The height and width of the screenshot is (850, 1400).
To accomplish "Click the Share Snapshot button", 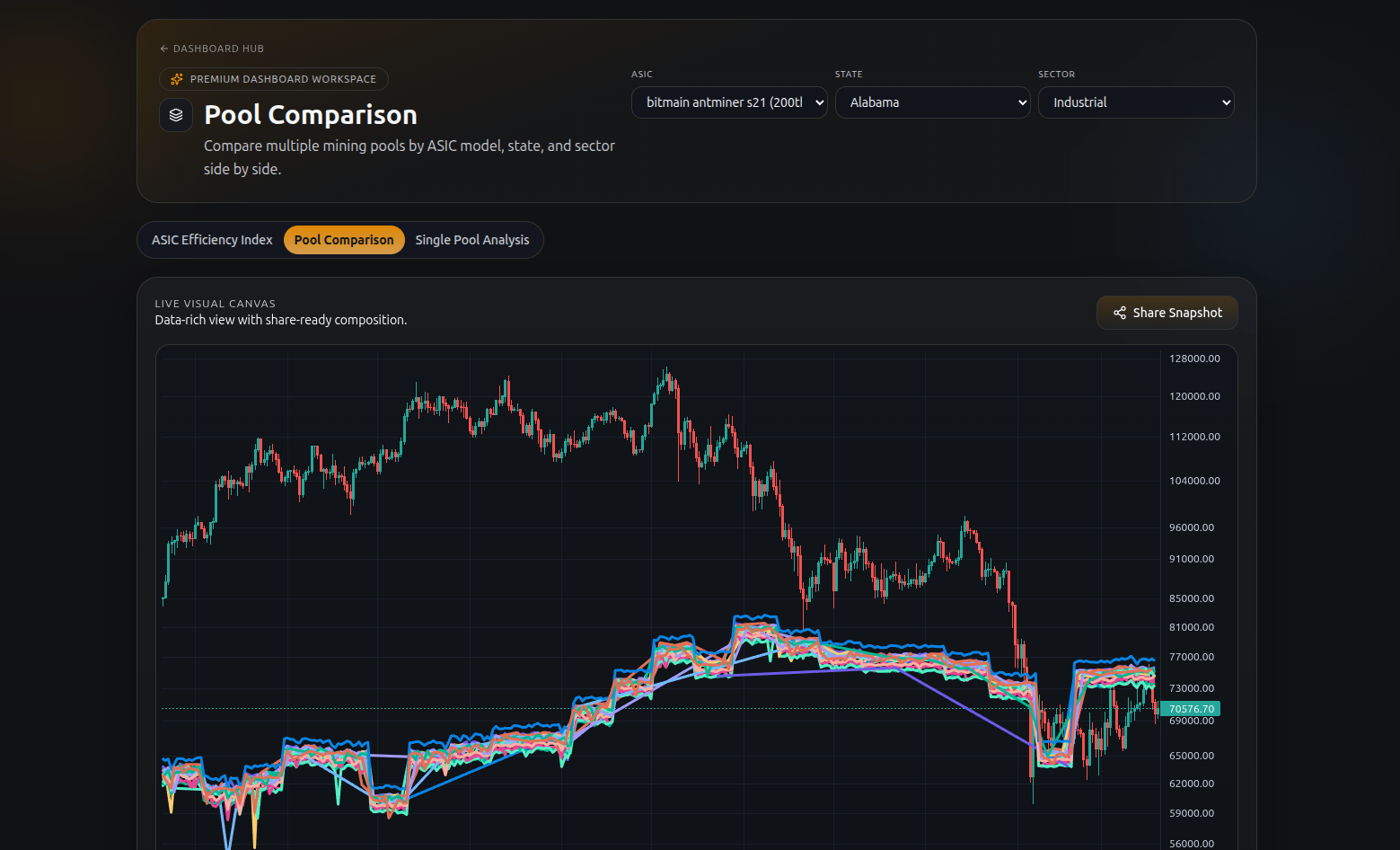I will [1167, 313].
